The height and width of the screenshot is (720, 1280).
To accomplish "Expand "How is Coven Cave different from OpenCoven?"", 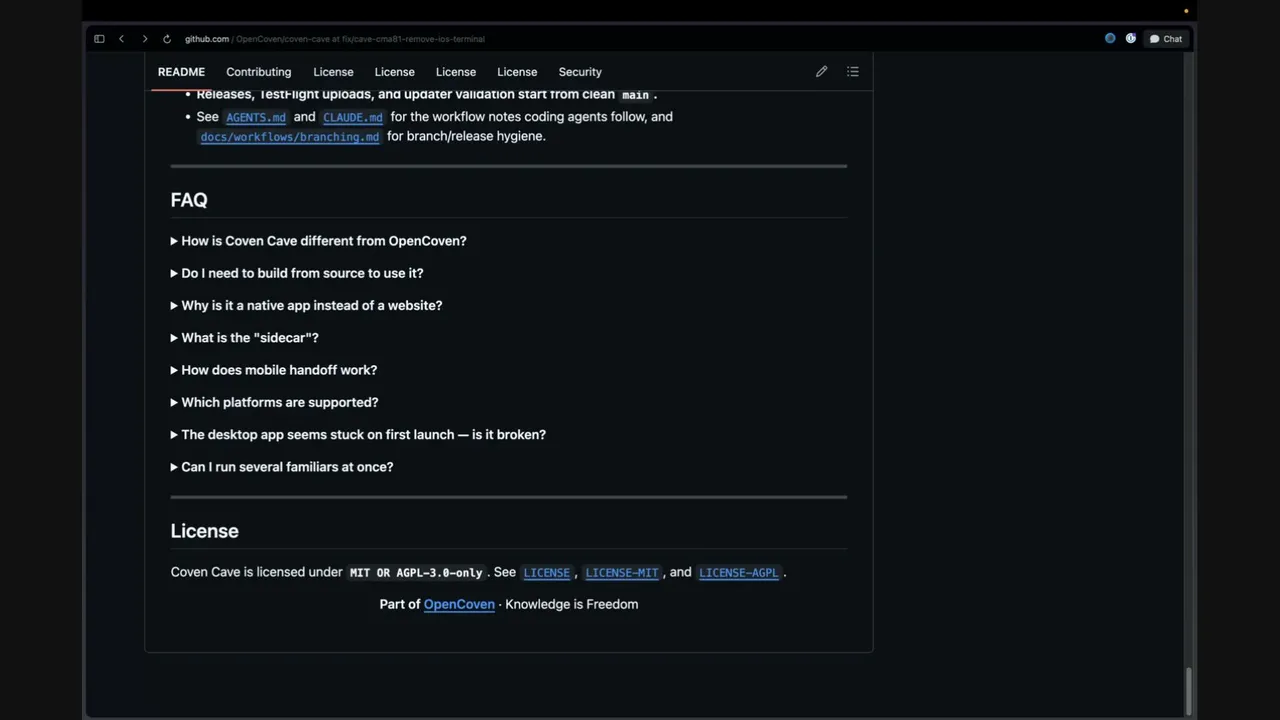I will coord(318,241).
